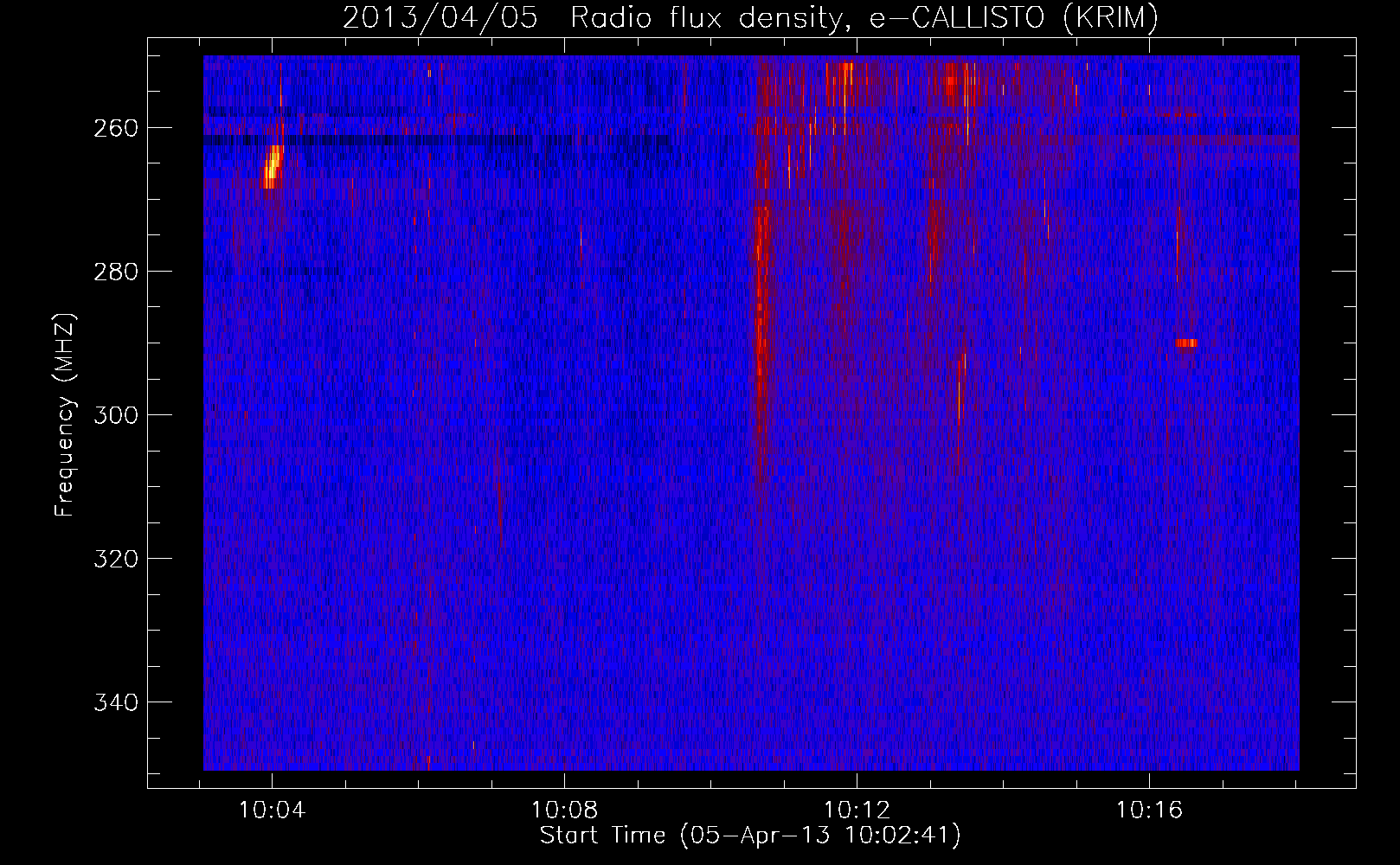This screenshot has width=1400, height=865.
Task: Click the 10:12 time tick label
Action: coord(857,811)
